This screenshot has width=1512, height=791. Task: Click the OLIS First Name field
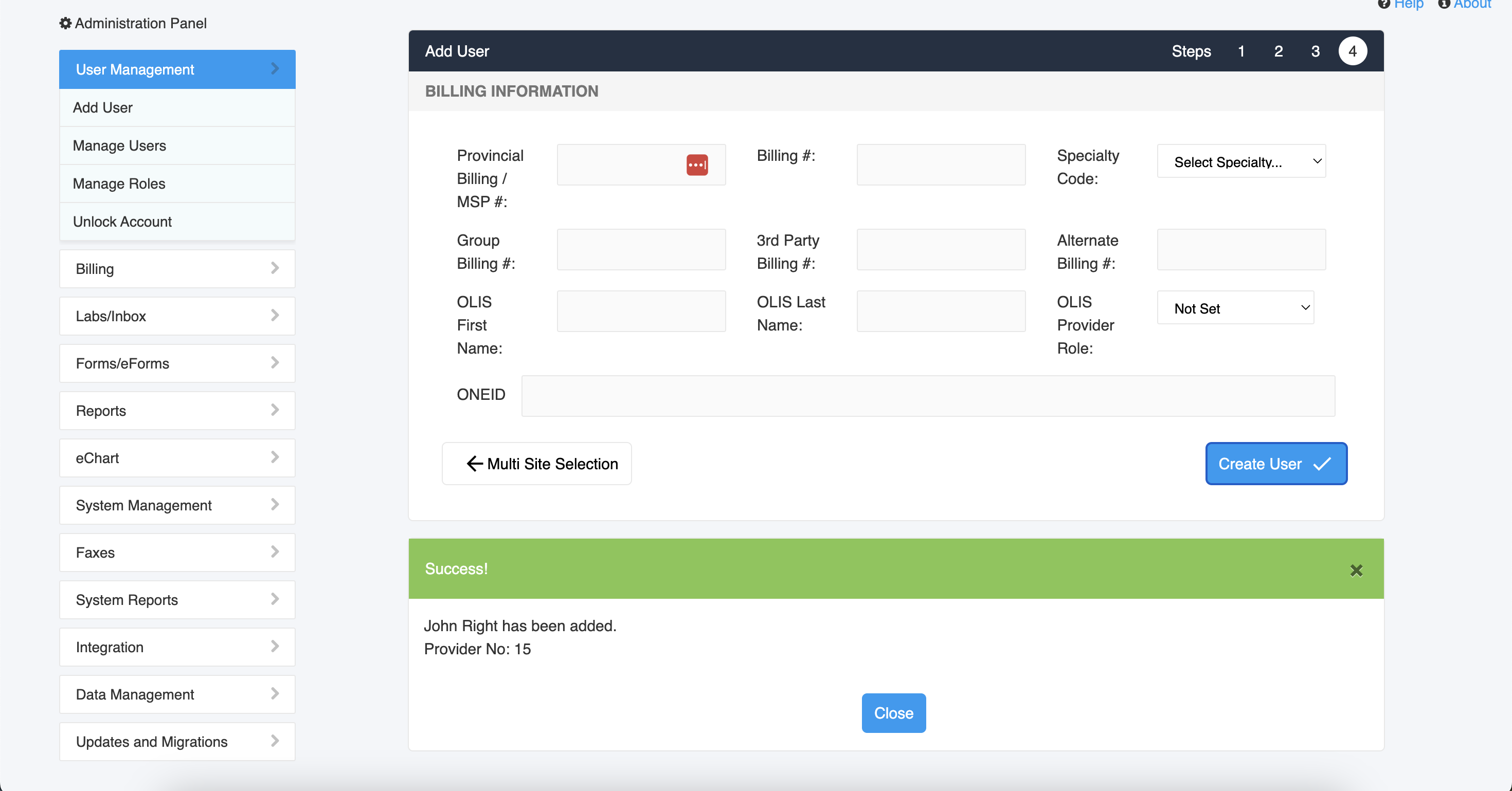(641, 311)
